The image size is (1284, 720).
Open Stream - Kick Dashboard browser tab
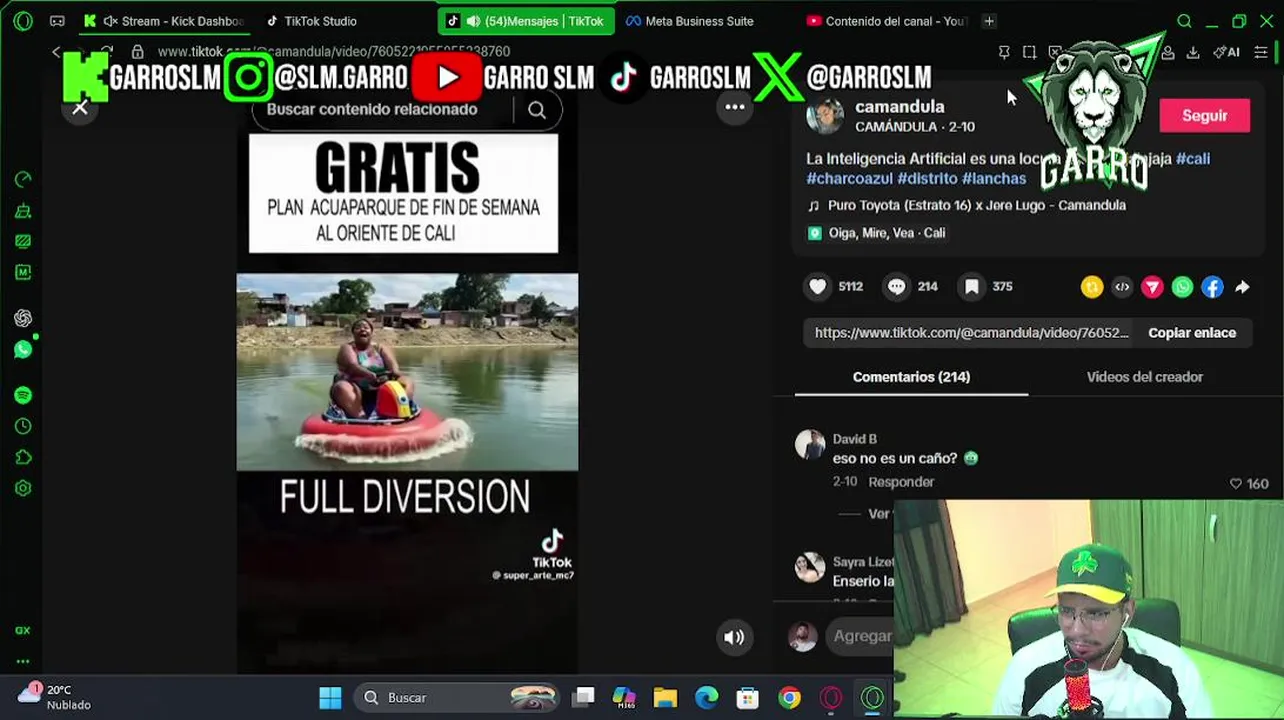(x=165, y=21)
